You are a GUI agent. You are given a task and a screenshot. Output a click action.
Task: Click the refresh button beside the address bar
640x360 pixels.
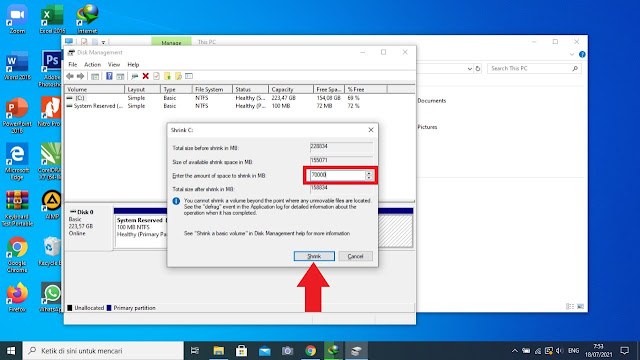click(x=478, y=69)
